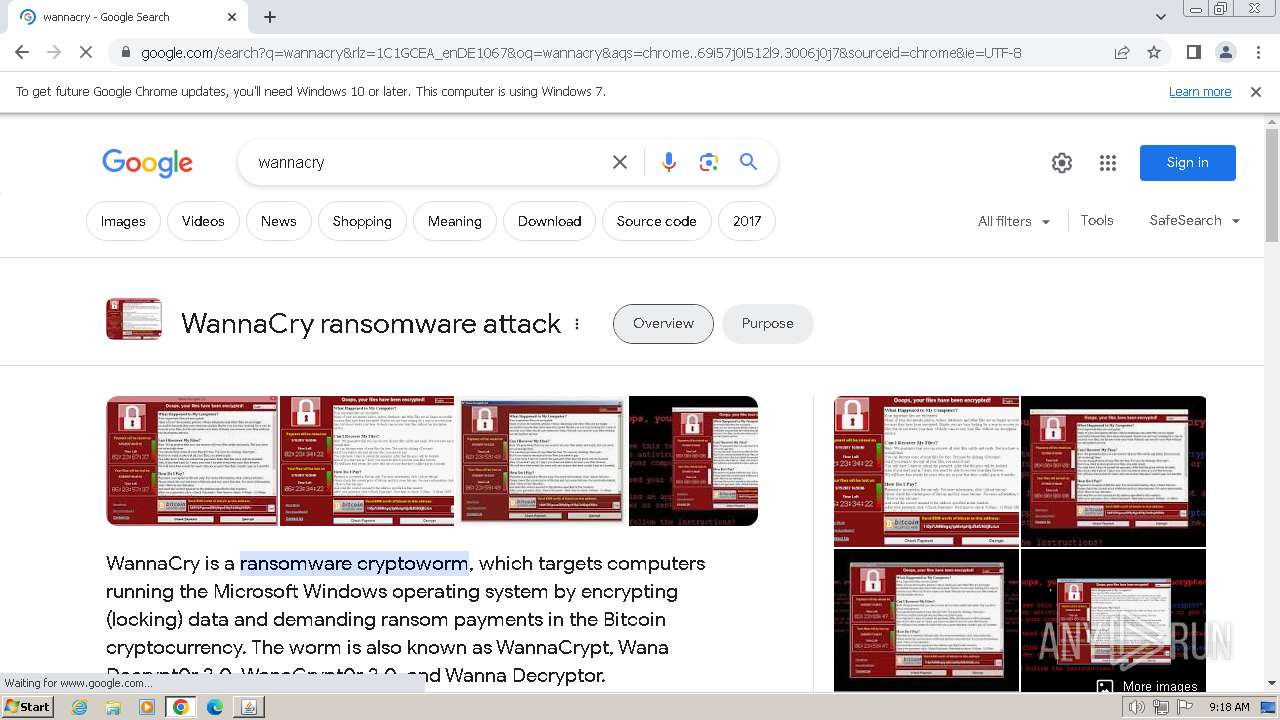1280x720 pixels.
Task: Open top-left image in right panel grid
Action: [926, 471]
